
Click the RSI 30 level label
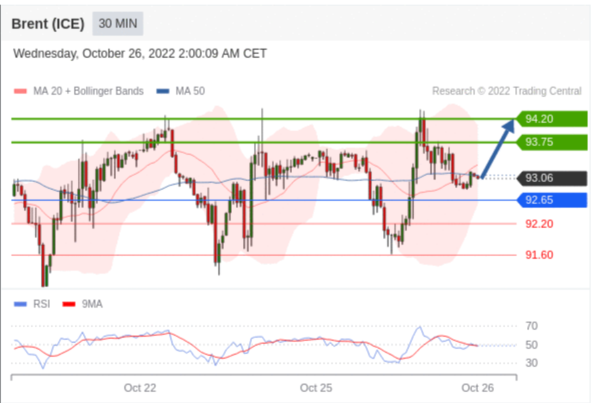tap(531, 363)
